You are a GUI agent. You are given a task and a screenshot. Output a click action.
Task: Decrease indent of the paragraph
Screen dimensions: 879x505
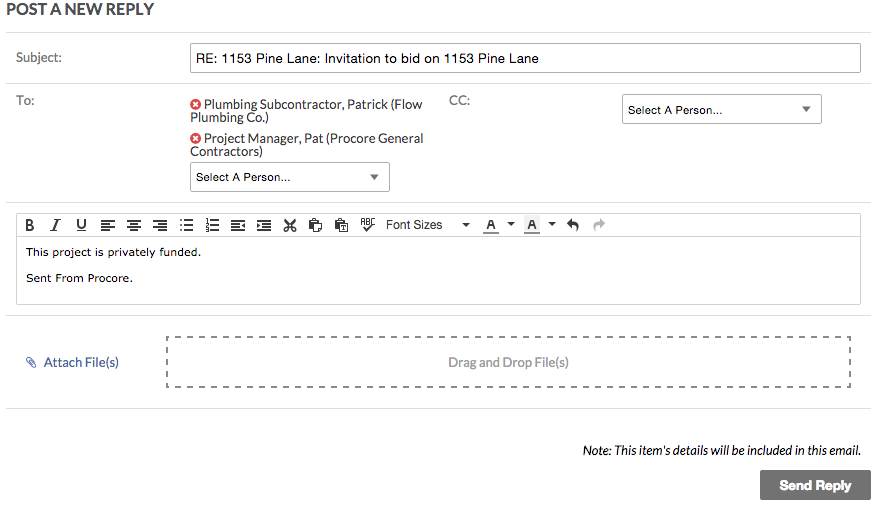(x=238, y=225)
